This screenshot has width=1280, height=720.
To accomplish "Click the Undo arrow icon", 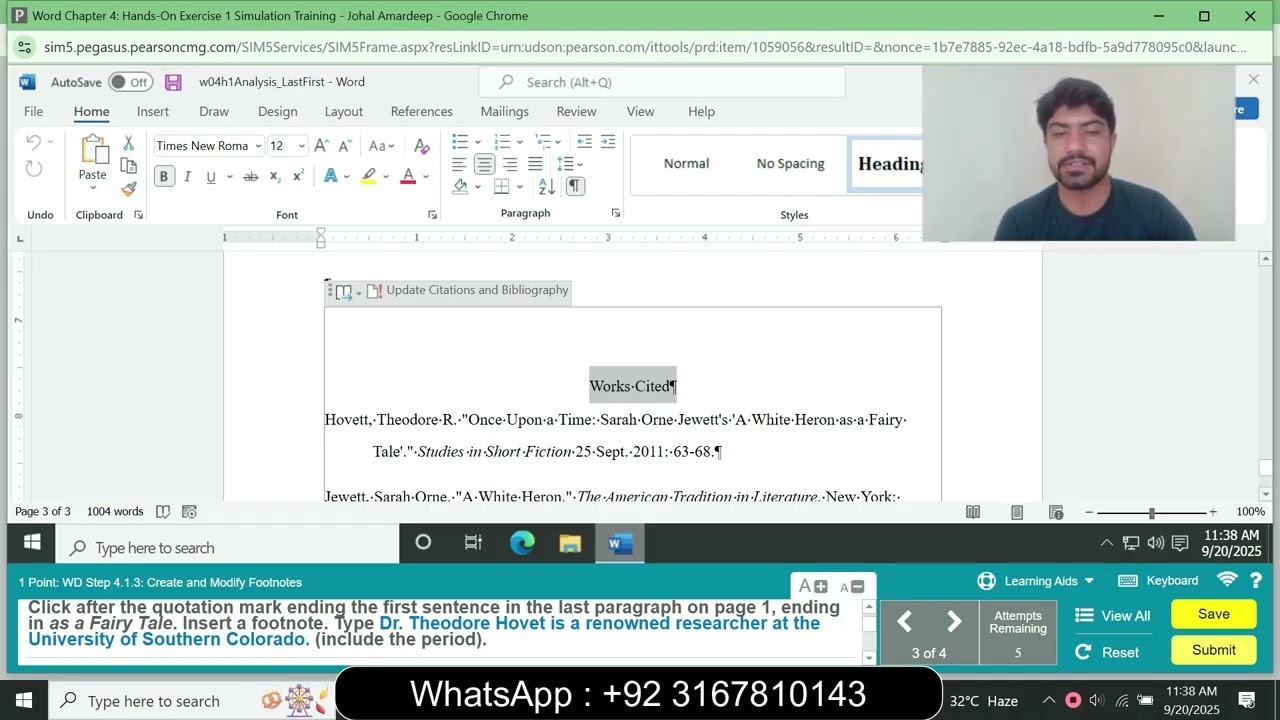I will (x=33, y=143).
